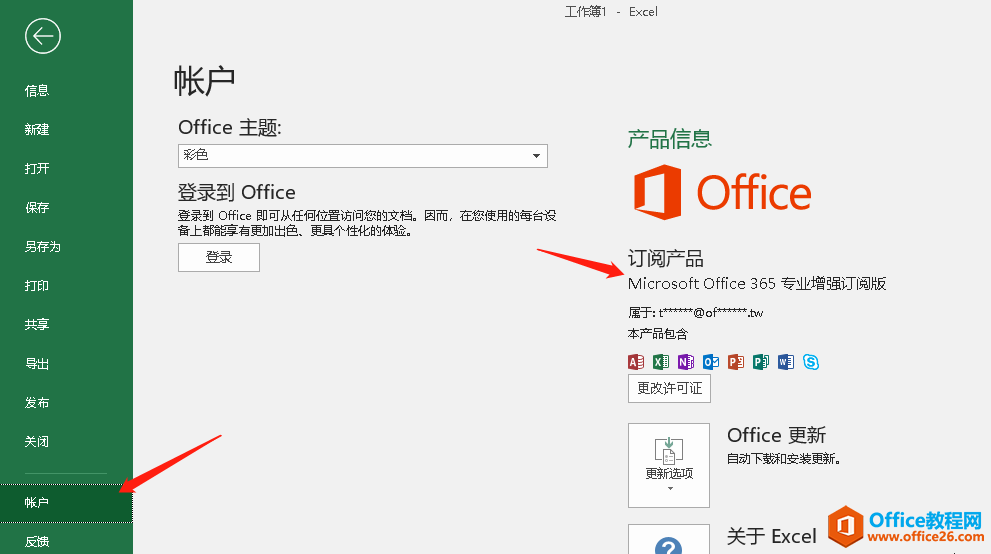Click the 自动下载和安装更新 text
The image size is (991, 554).
coord(784,459)
